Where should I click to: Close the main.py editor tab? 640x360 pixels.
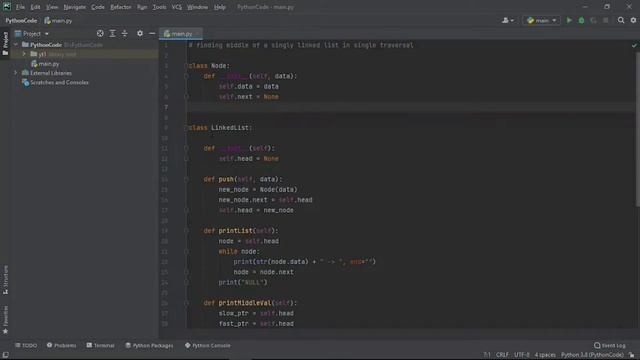tap(198, 34)
